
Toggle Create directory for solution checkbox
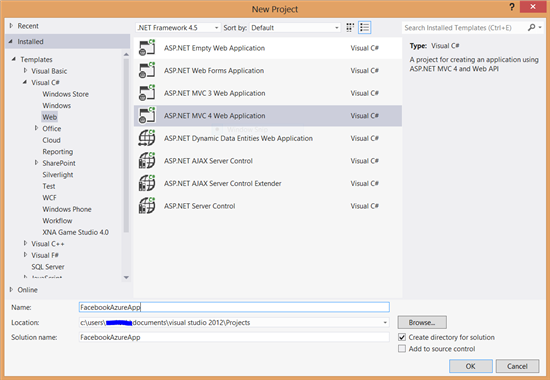click(x=402, y=337)
